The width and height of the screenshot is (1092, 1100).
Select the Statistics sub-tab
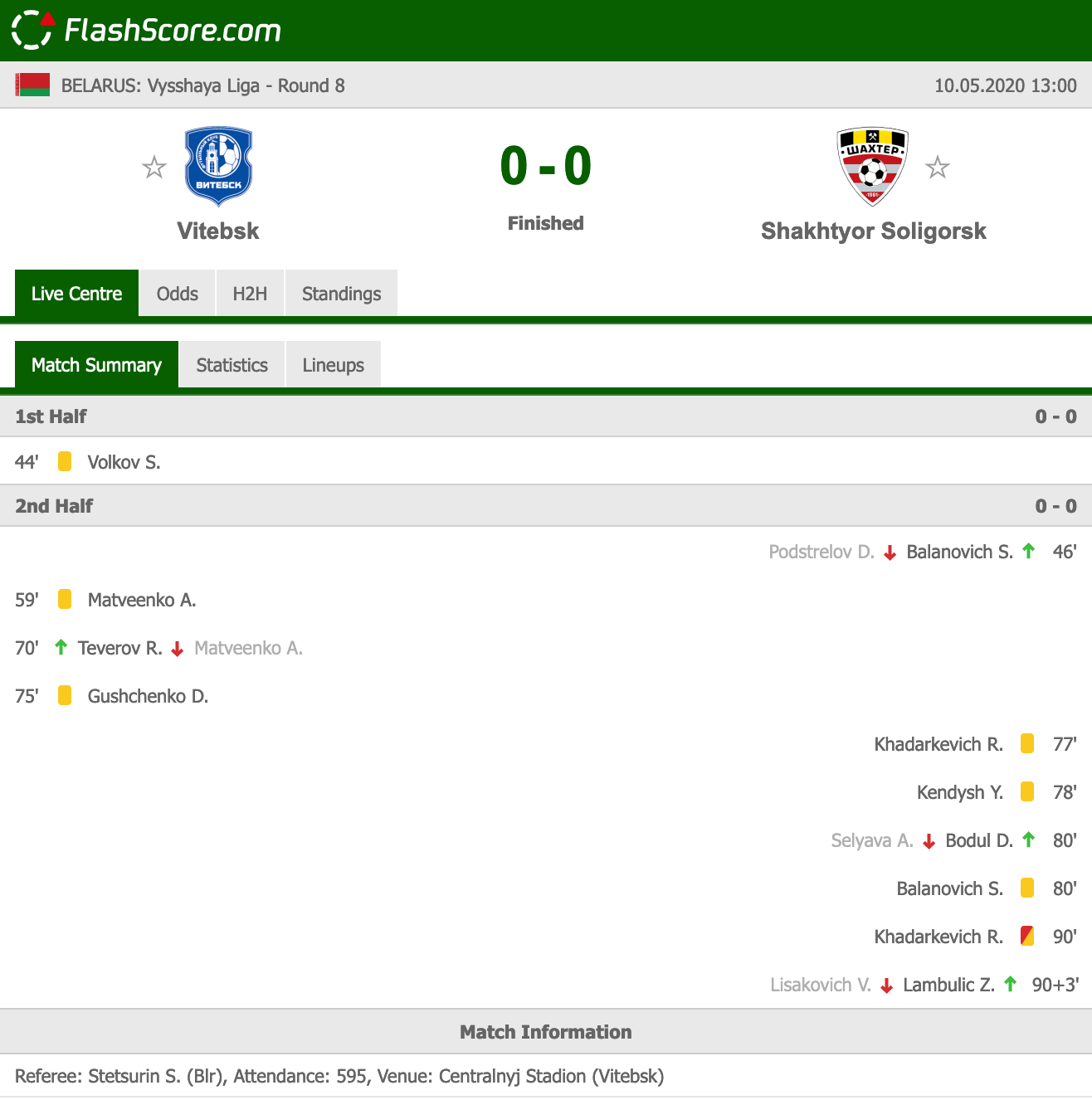click(x=232, y=365)
